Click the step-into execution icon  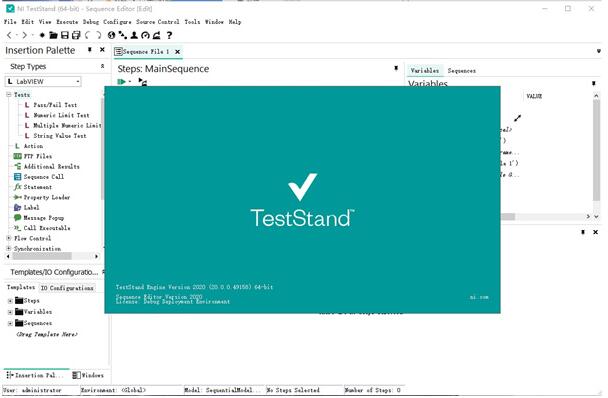pos(143,82)
